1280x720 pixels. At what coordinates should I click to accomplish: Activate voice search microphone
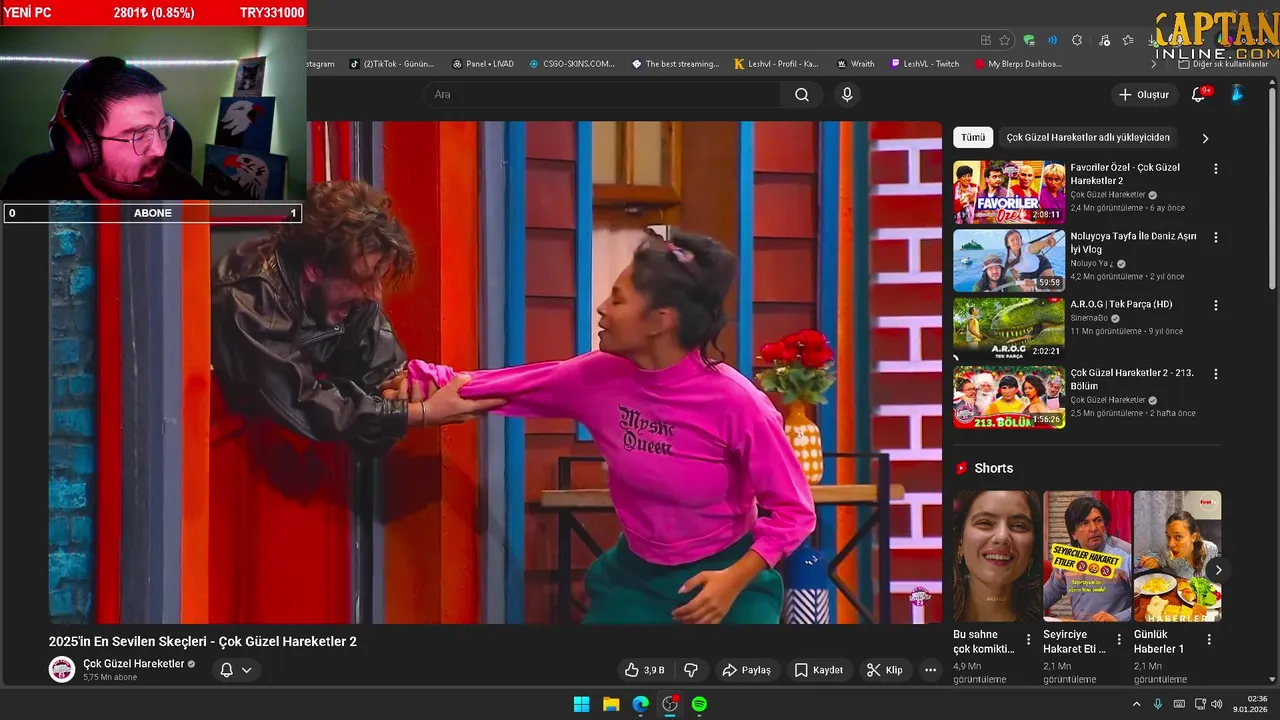847,95
